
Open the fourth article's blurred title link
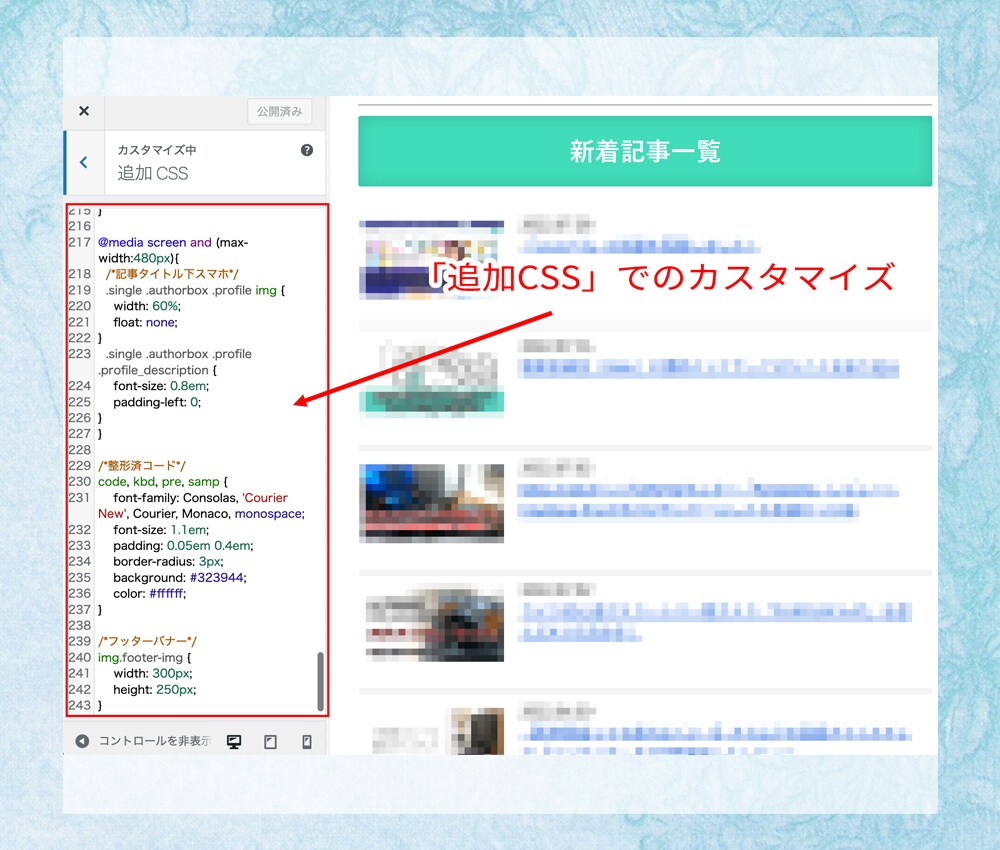pos(714,622)
